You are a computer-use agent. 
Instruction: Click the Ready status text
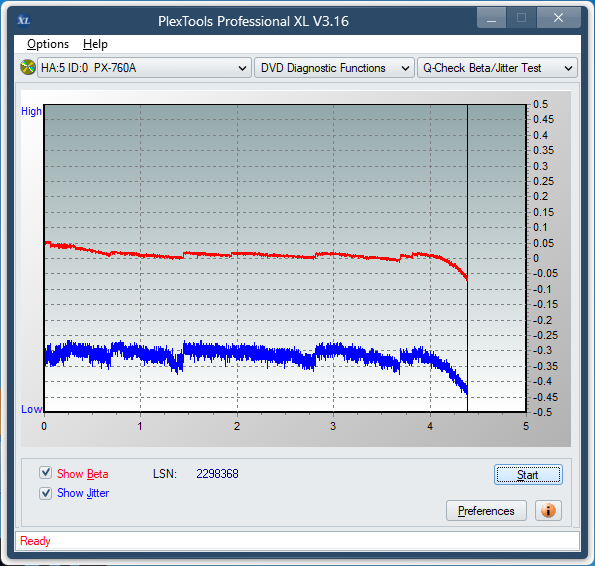(35, 541)
